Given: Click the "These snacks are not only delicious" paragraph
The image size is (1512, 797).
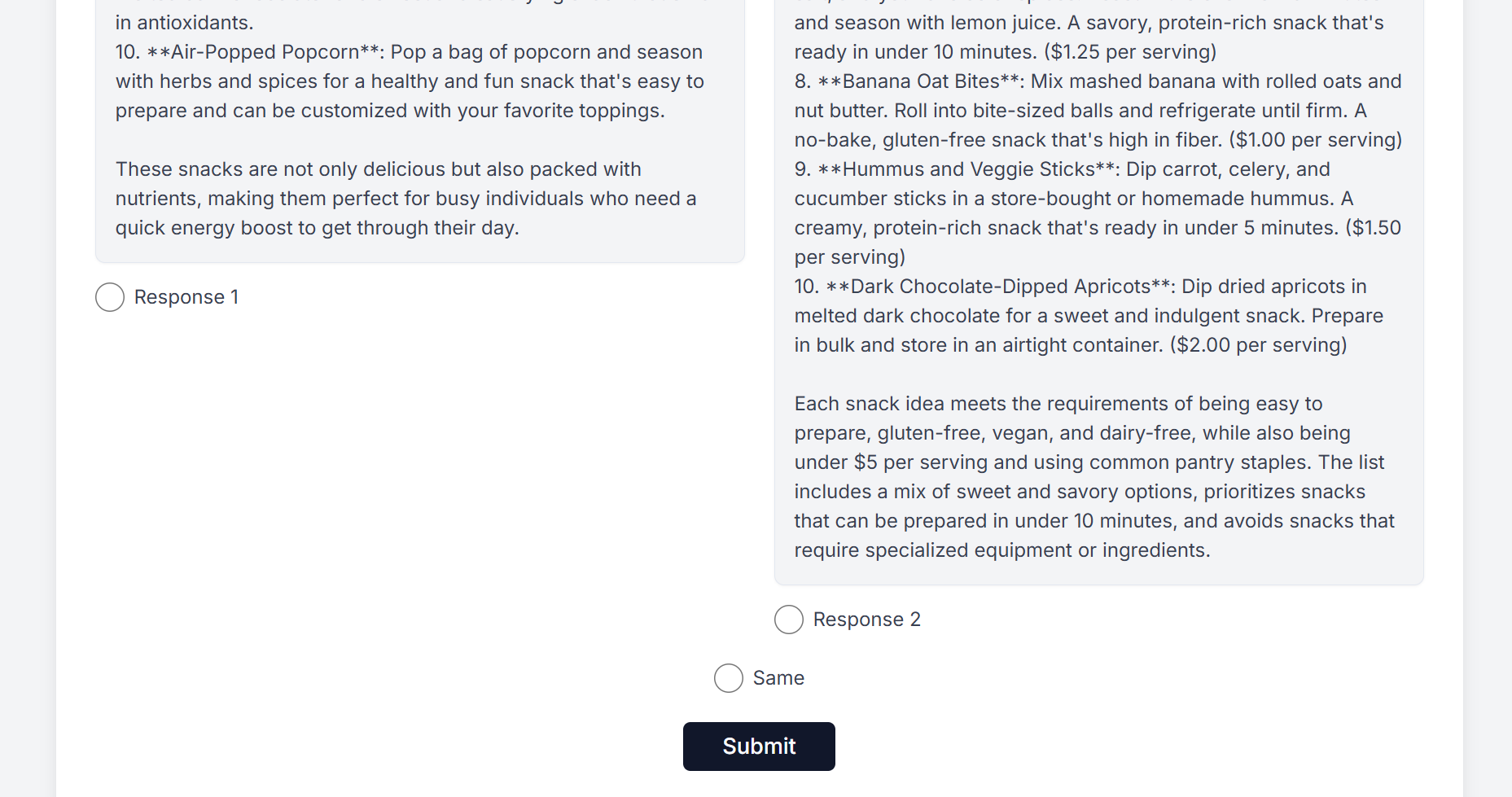Looking at the screenshot, I should (x=405, y=199).
